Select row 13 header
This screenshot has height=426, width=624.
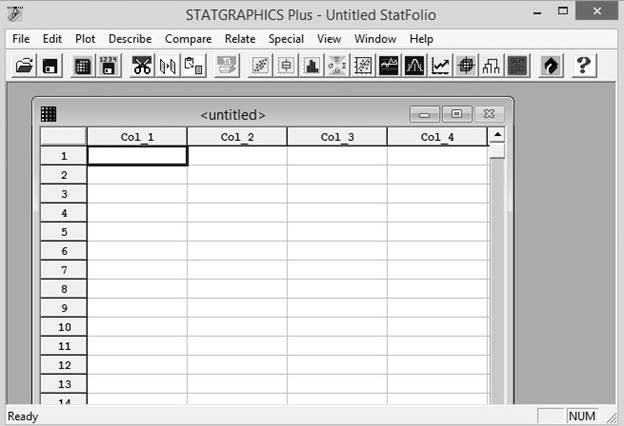[x=64, y=384]
